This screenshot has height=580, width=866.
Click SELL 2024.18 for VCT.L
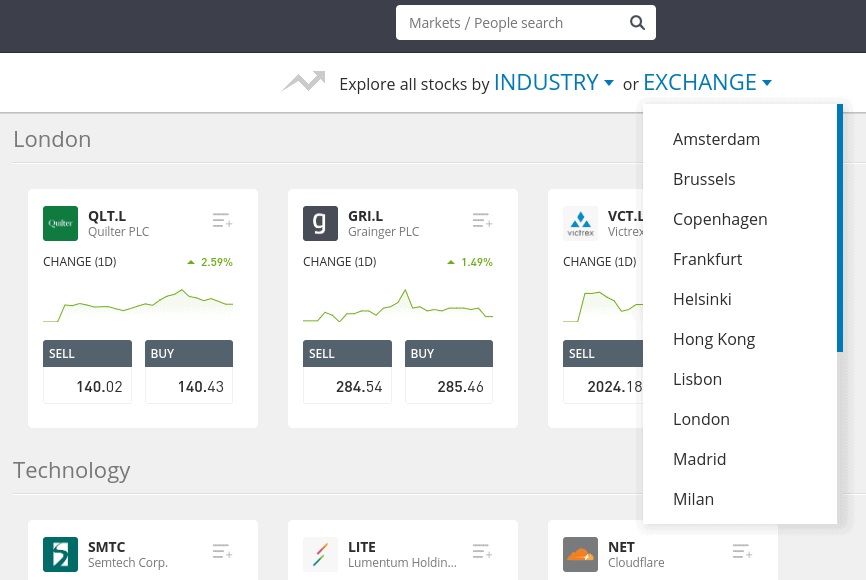tap(603, 372)
